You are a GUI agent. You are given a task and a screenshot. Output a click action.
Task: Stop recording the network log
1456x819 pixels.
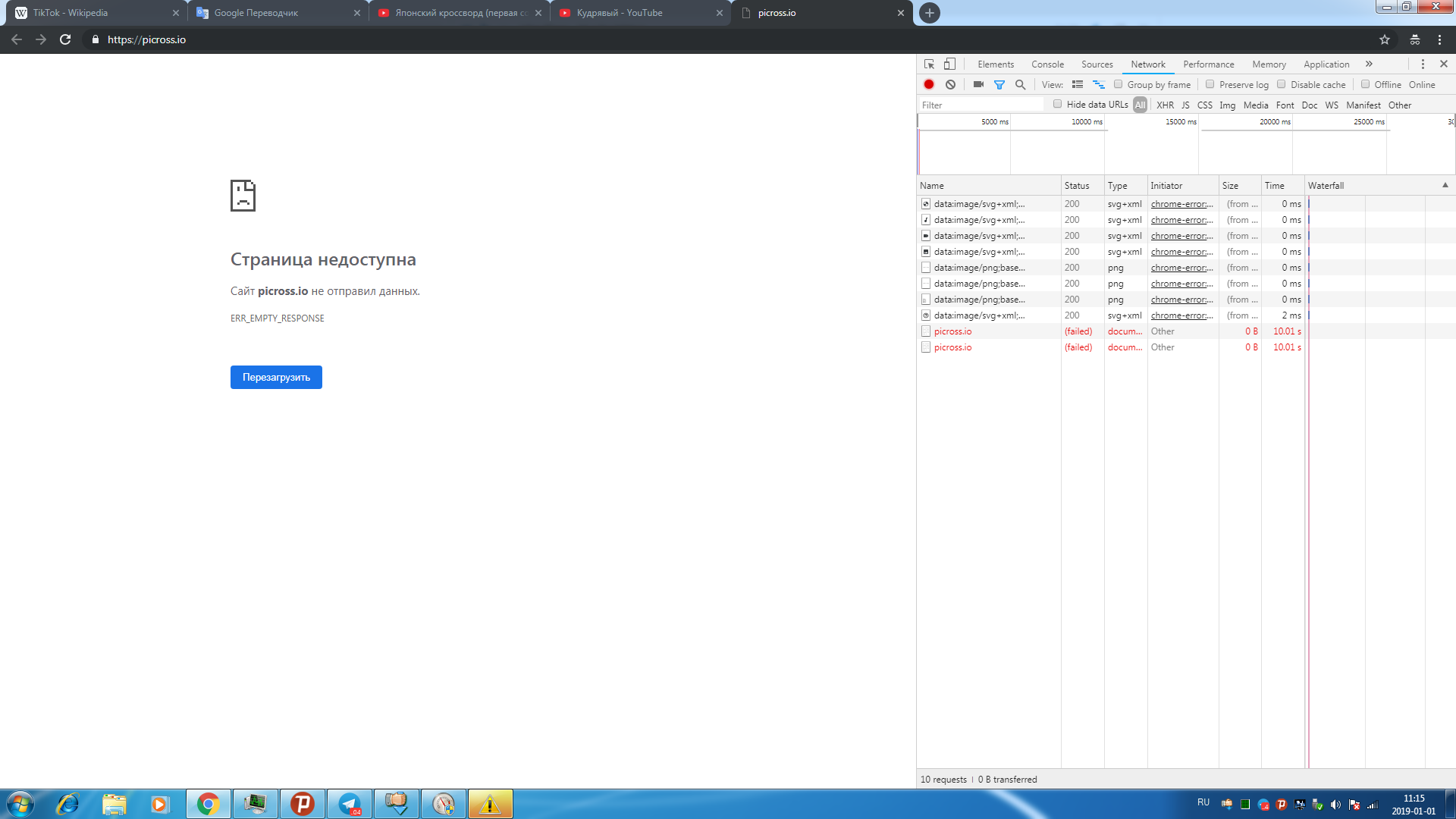click(929, 84)
